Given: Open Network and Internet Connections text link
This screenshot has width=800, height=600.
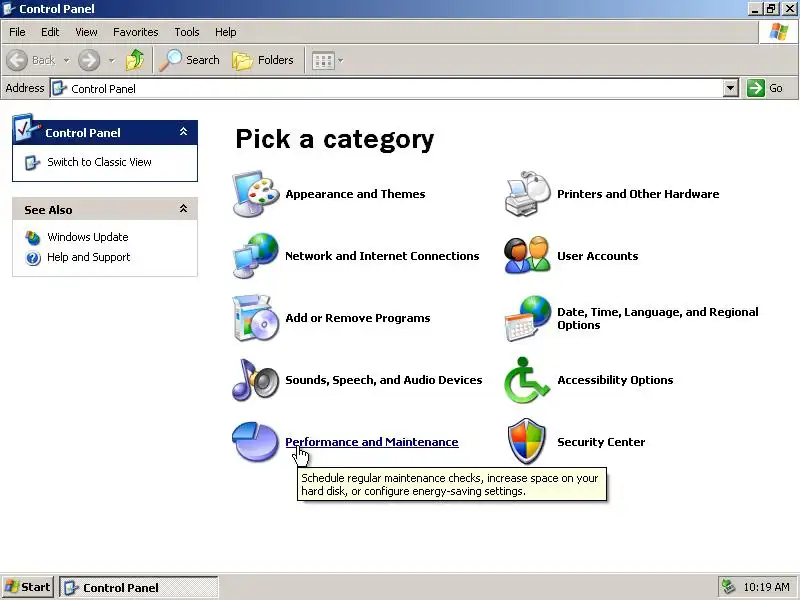Looking at the screenshot, I should point(382,256).
